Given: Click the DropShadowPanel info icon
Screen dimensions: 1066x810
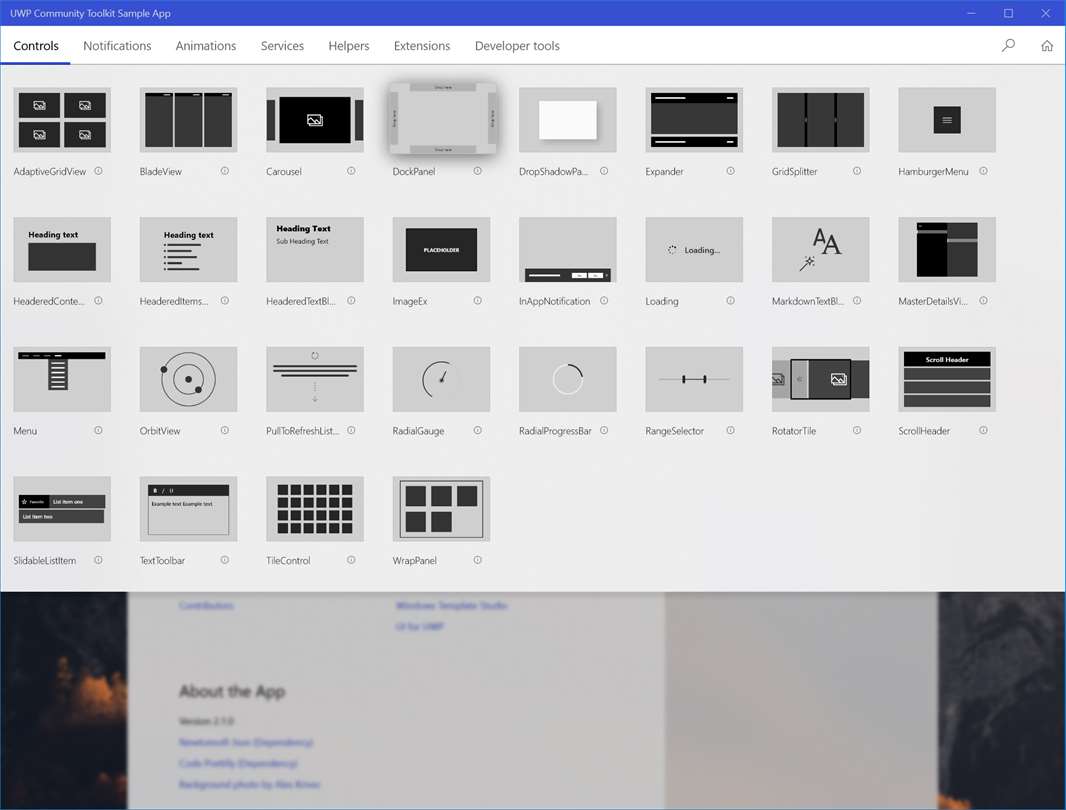Looking at the screenshot, I should [604, 171].
